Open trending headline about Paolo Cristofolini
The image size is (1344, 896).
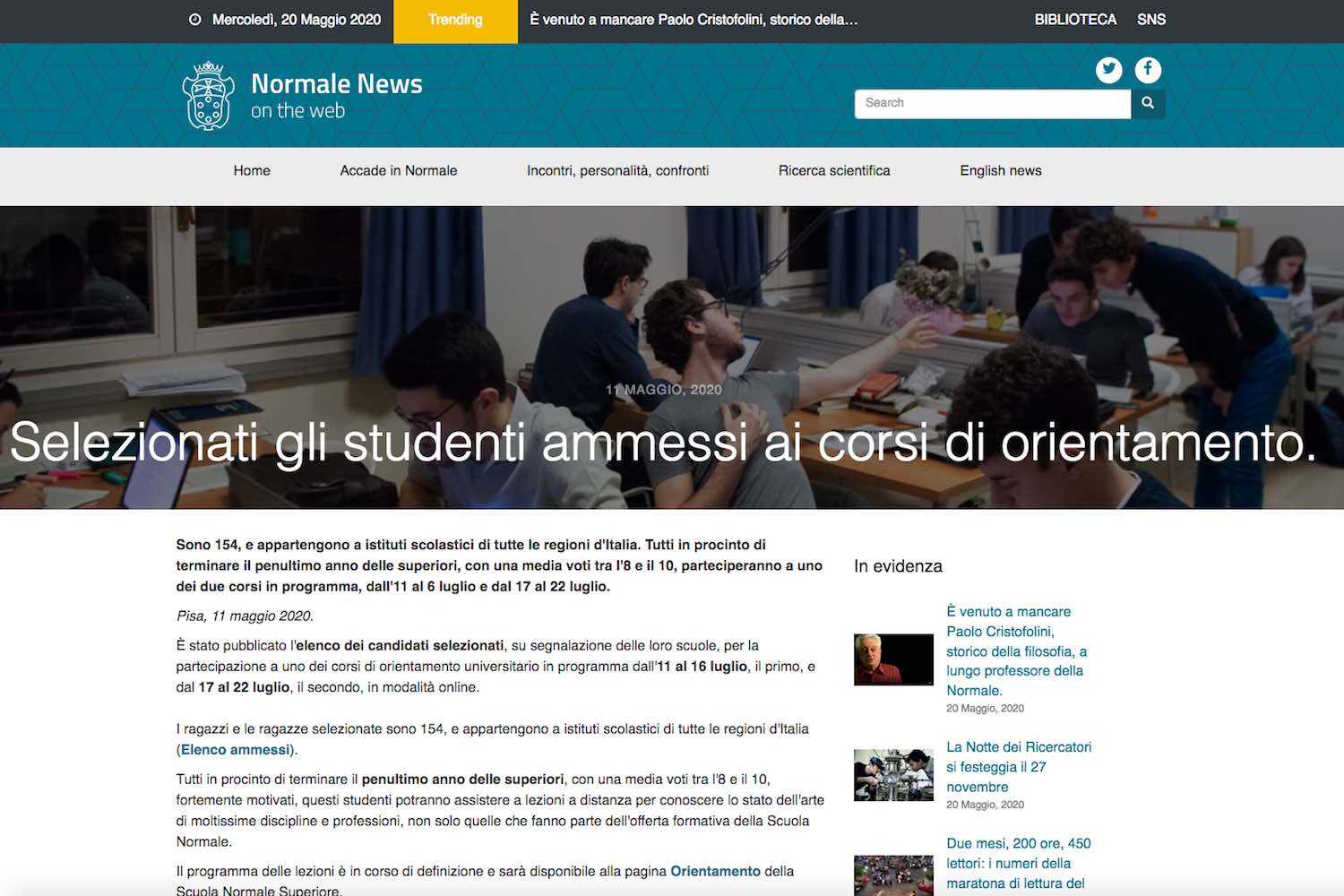pyautogui.click(x=693, y=20)
